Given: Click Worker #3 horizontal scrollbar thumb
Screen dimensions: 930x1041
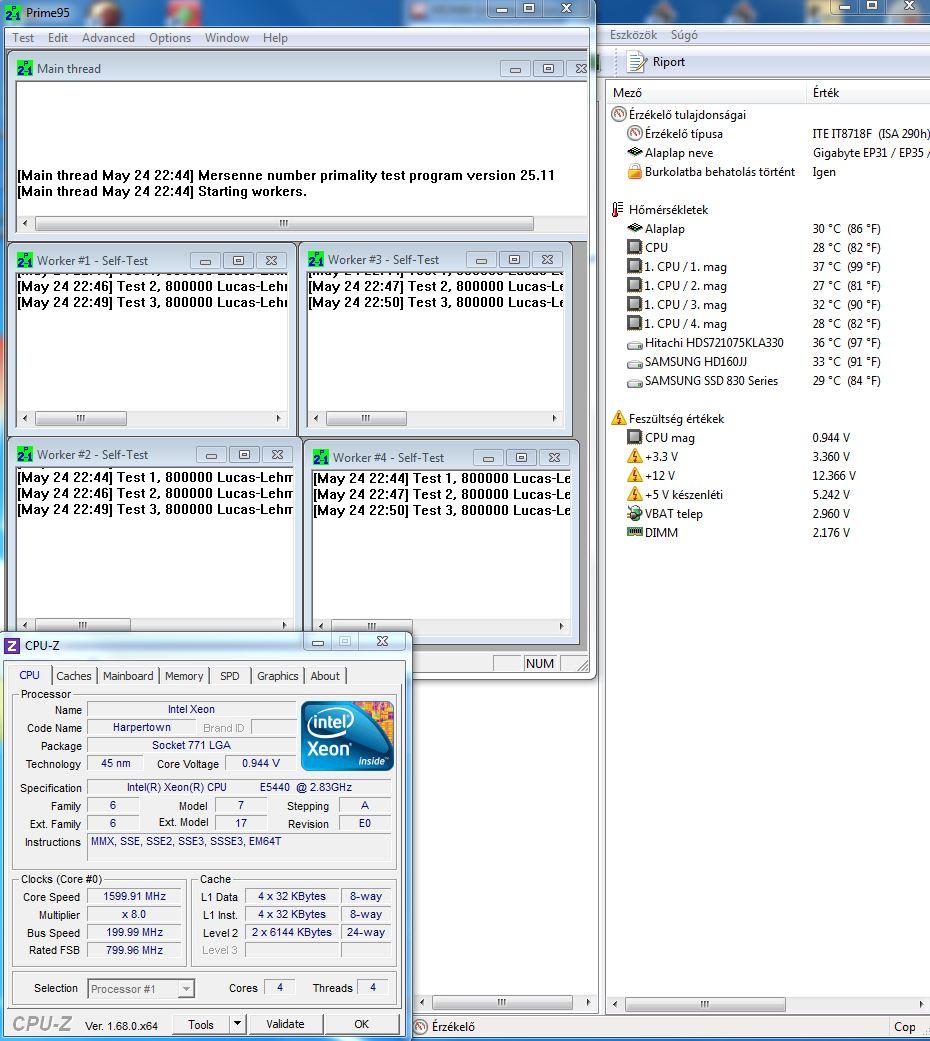Looking at the screenshot, I should [x=366, y=418].
